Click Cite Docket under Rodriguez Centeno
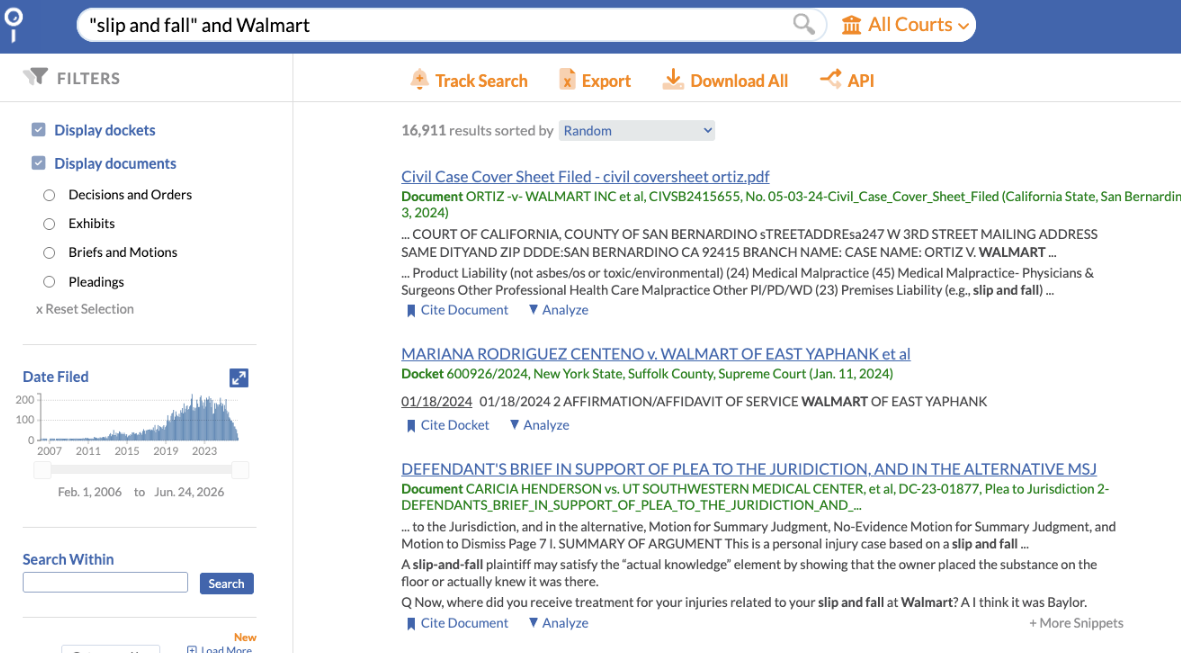This screenshot has height=653, width=1181. pyautogui.click(x=455, y=425)
